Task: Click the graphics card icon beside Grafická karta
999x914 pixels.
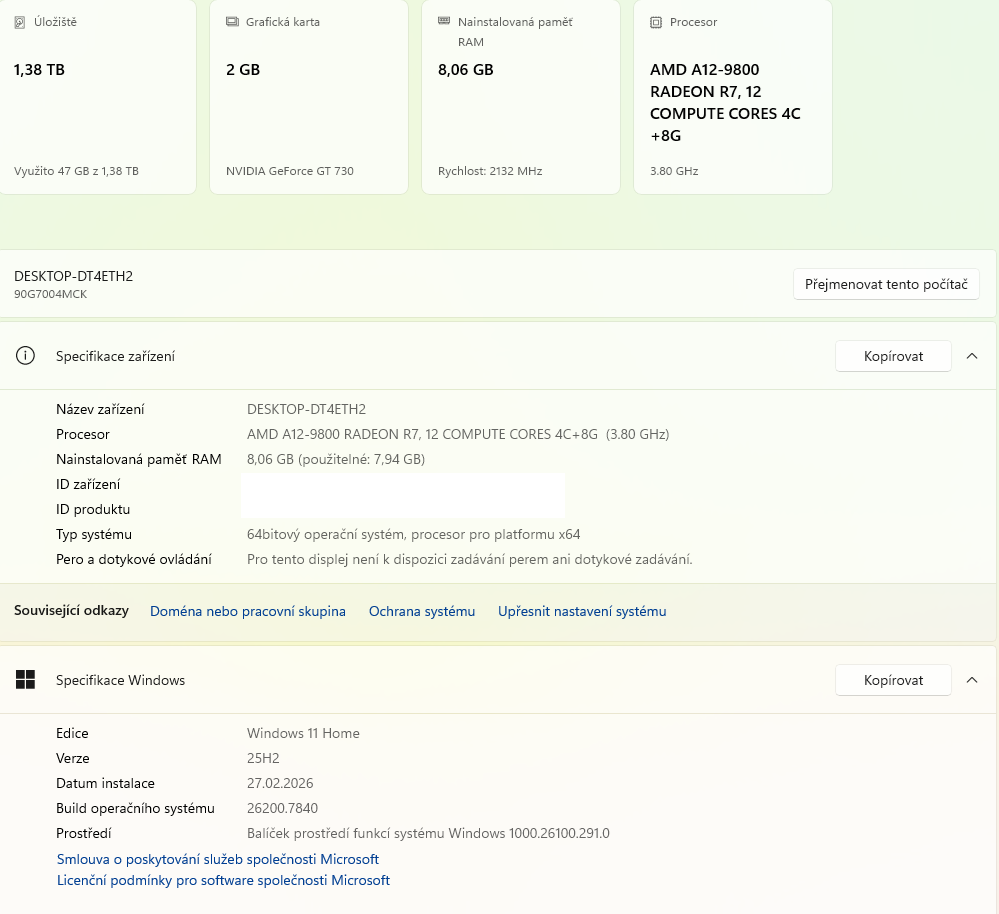Action: coord(232,22)
